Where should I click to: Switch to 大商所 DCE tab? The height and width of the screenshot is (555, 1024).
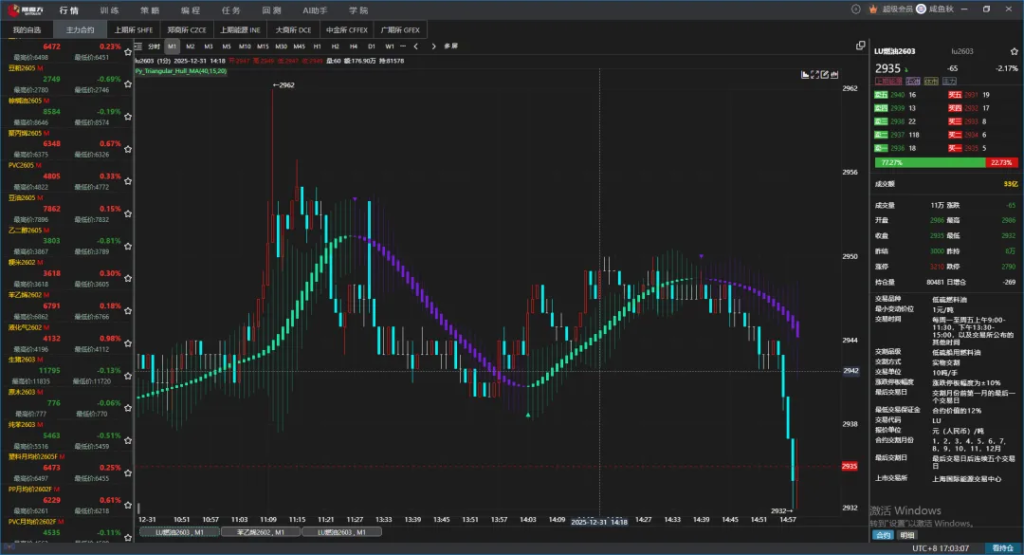coord(293,30)
